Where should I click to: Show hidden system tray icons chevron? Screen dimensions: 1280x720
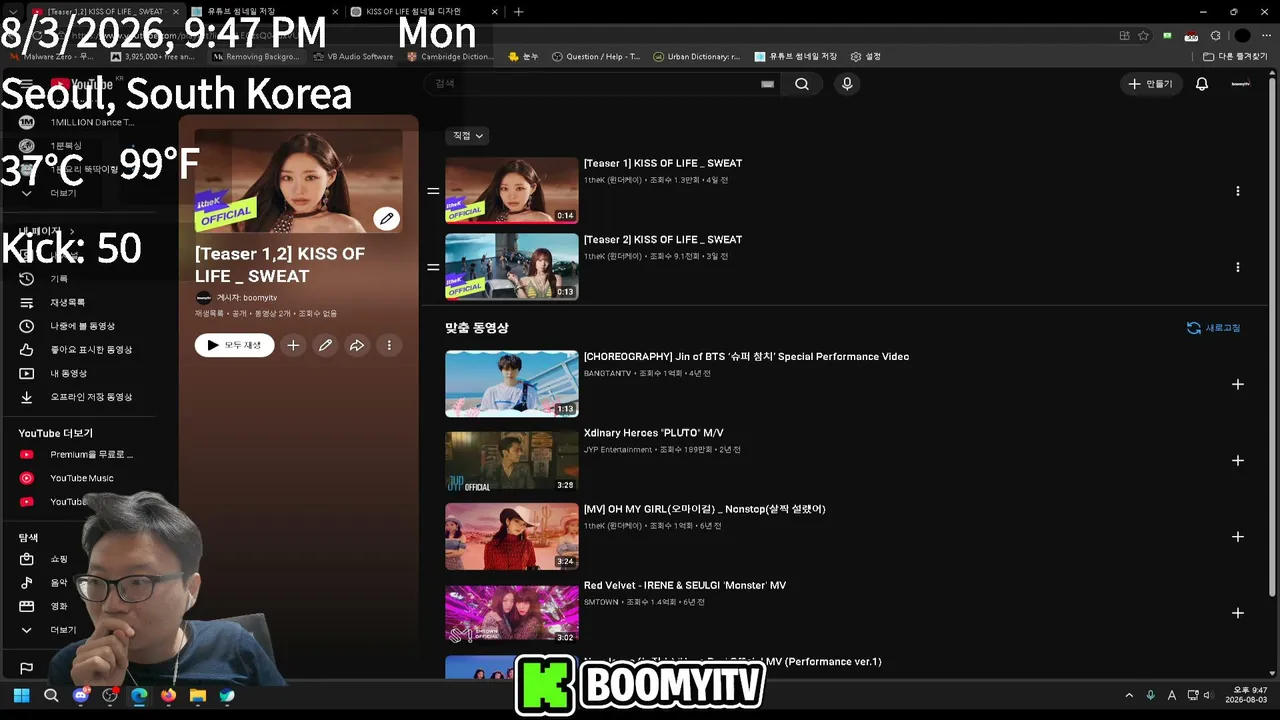(x=1129, y=695)
